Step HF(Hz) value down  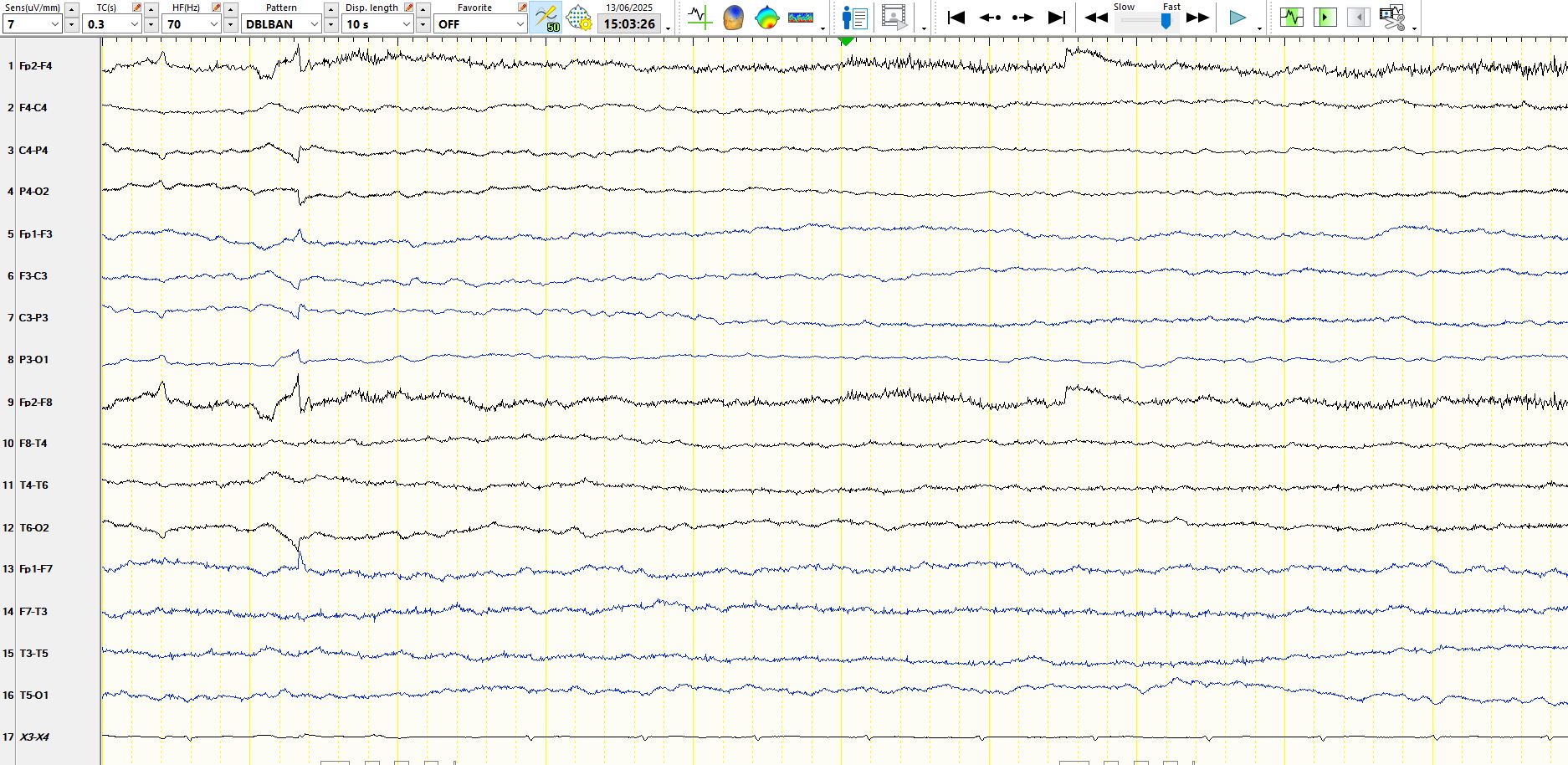230,25
